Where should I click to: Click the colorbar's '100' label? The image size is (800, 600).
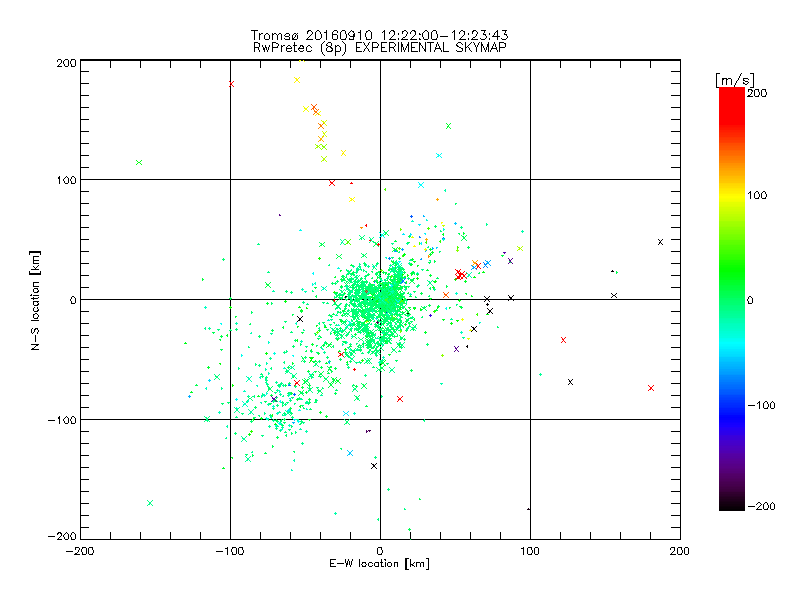[x=757, y=195]
